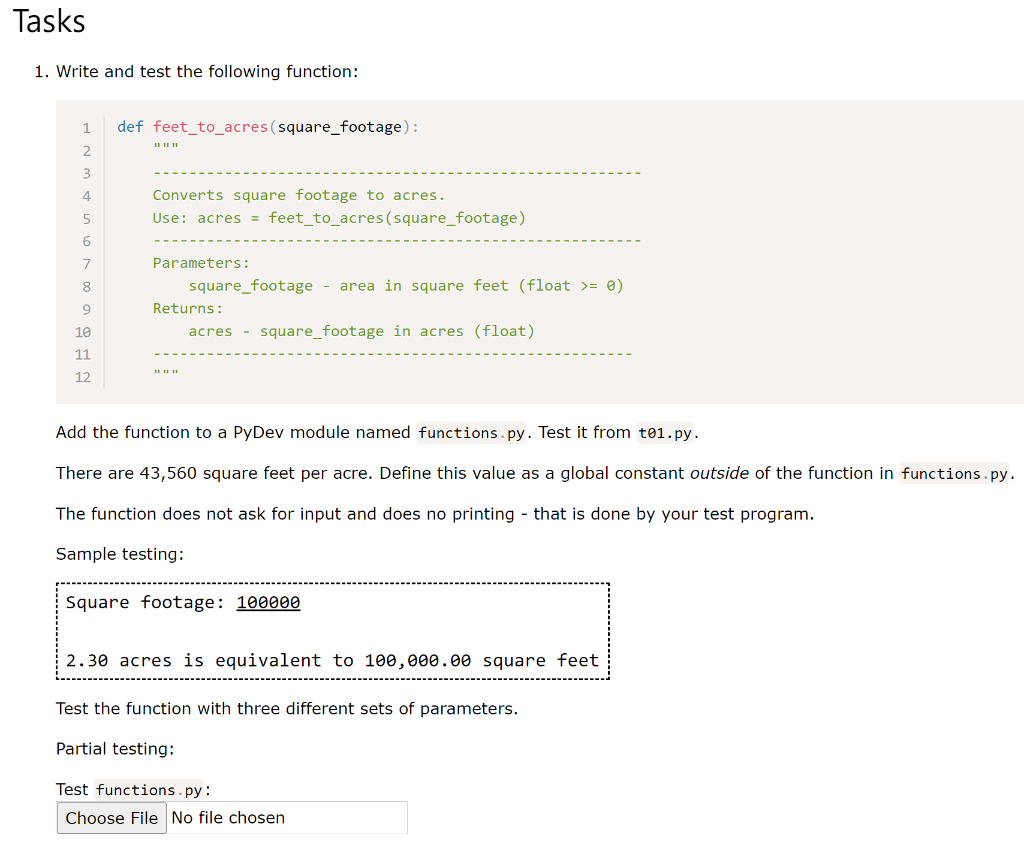Click the highlighted functions.py inline code
1024x845 pixels.
pyautogui.click(x=471, y=433)
